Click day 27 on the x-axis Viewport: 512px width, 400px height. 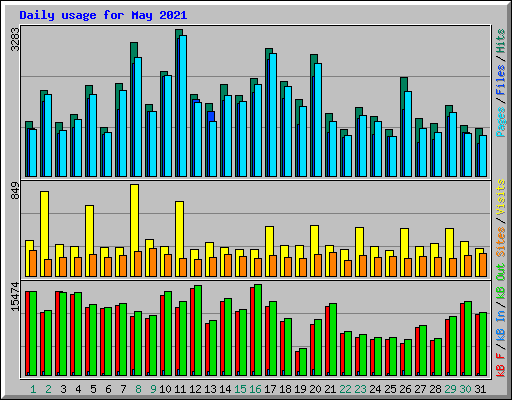[x=420, y=389]
